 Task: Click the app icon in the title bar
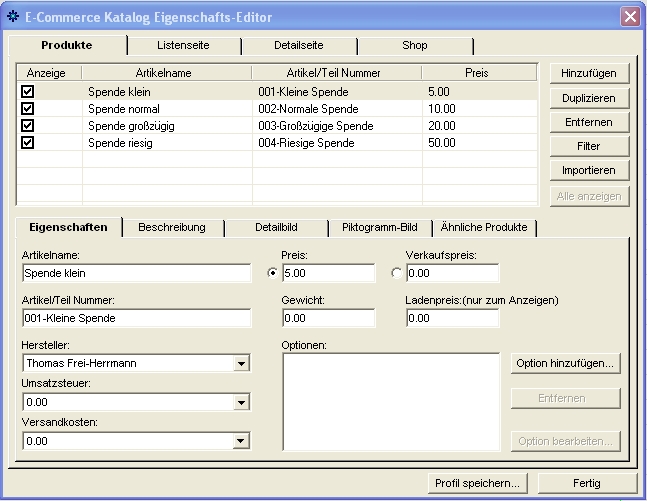(x=12, y=17)
